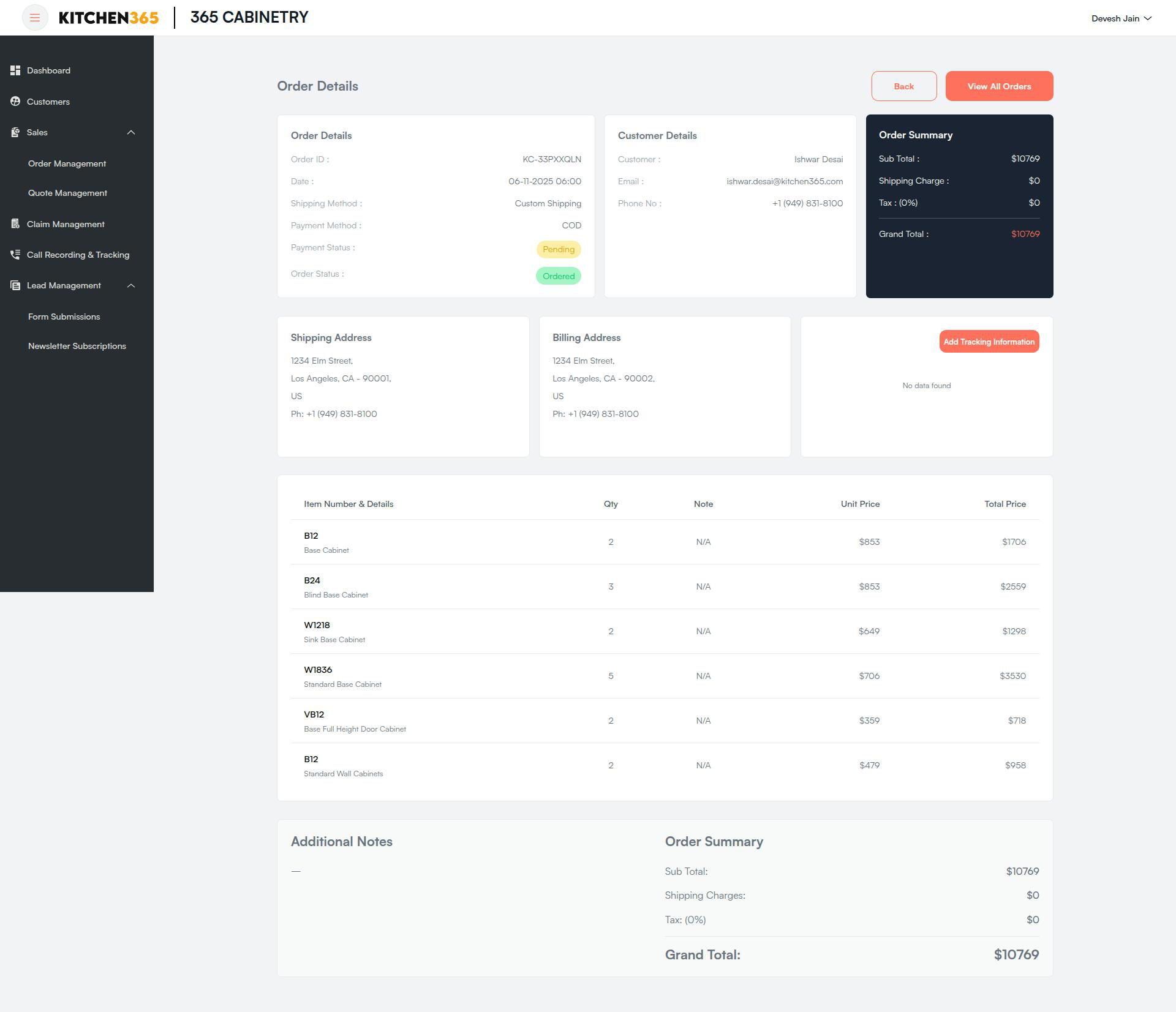The image size is (1176, 1012).
Task: Open the Devesh Jain user dropdown
Action: (1121, 18)
